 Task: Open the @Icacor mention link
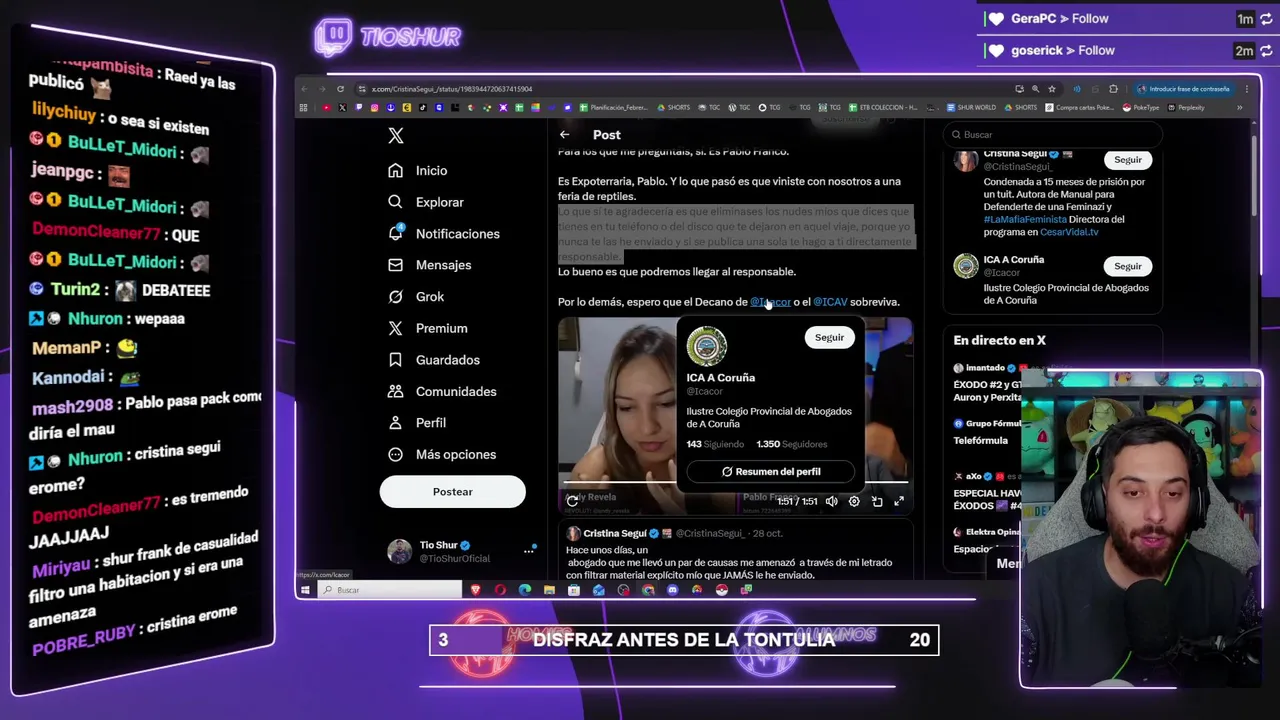click(x=770, y=302)
